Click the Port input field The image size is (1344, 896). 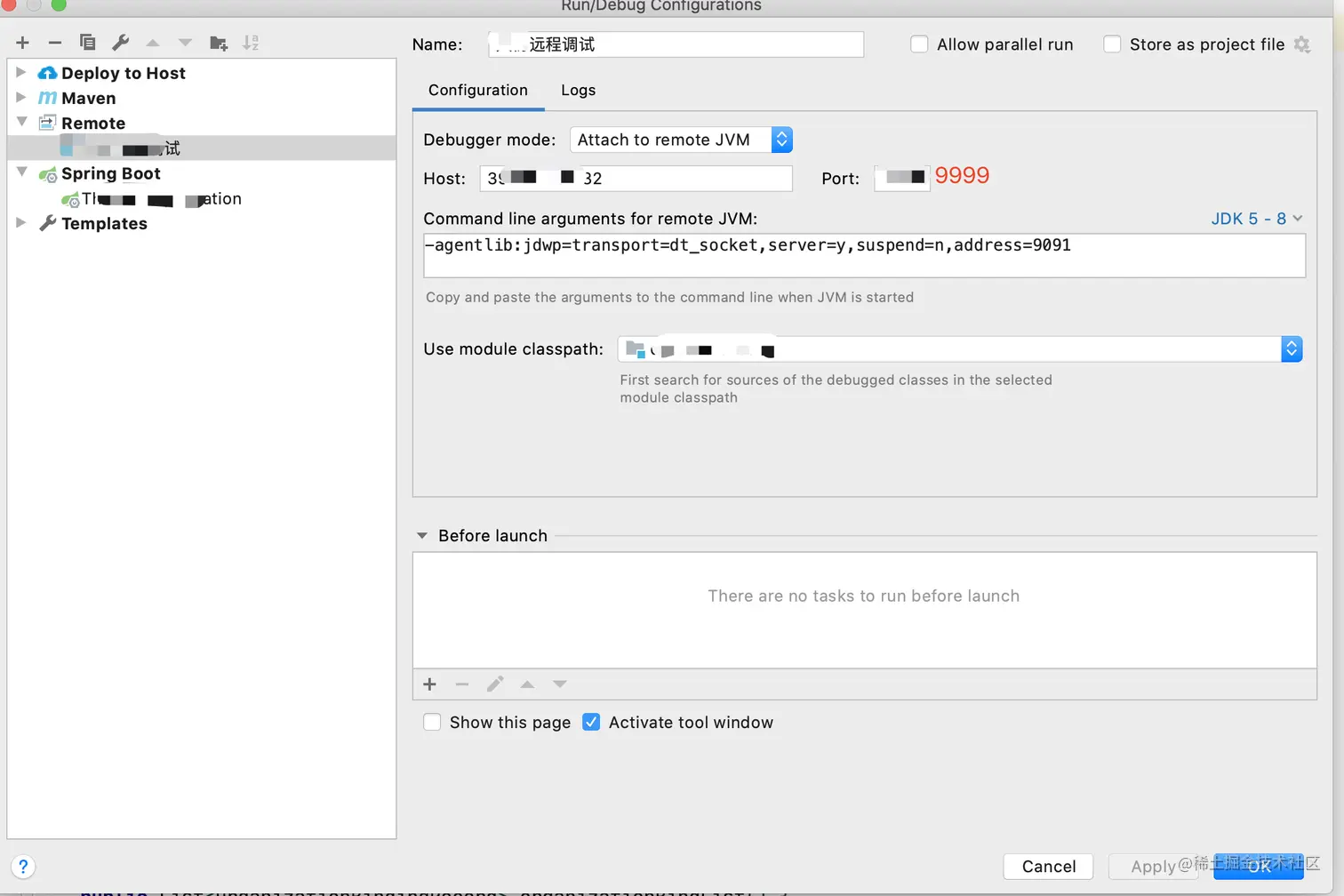[902, 179]
